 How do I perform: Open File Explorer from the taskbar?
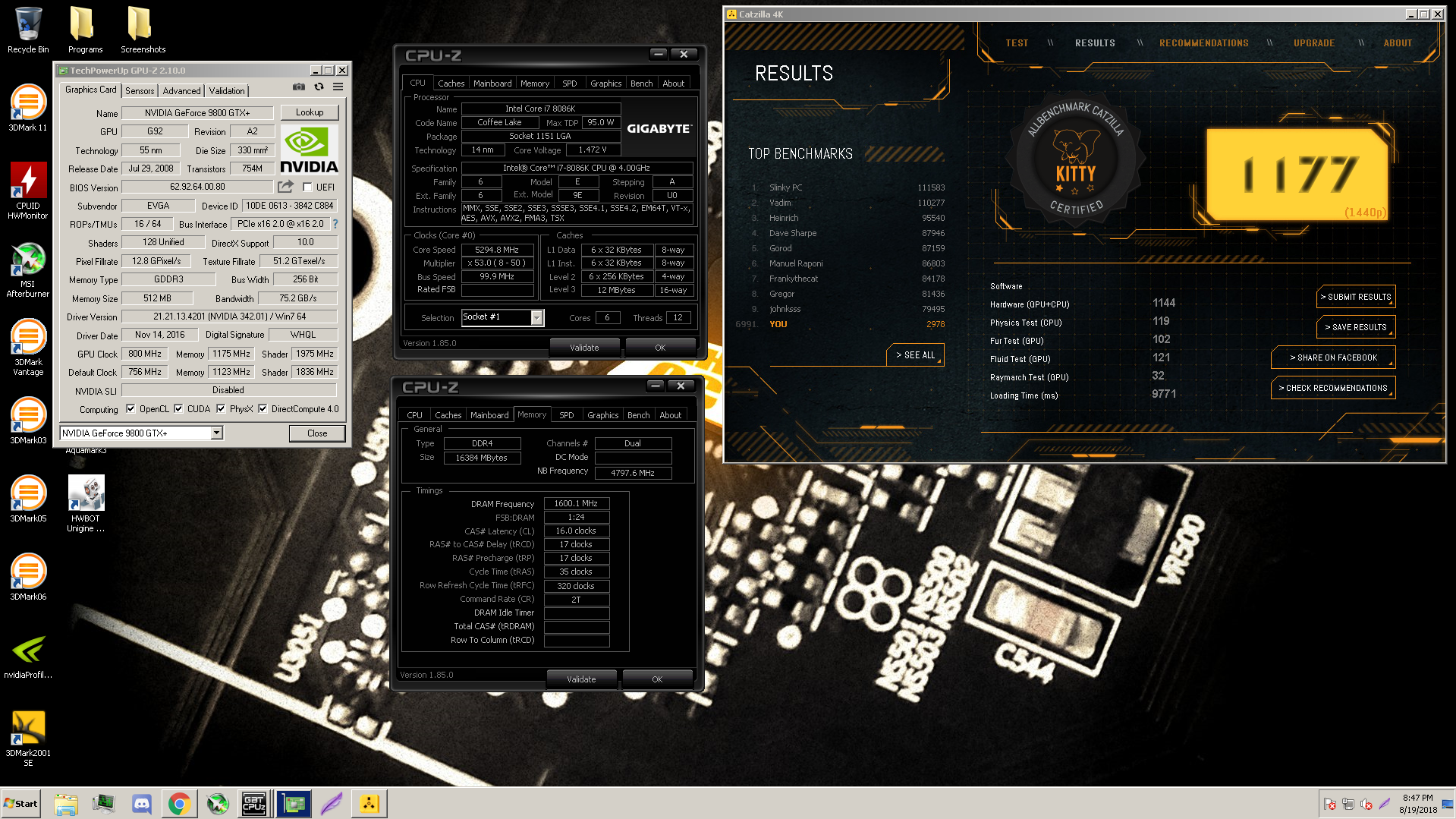pyautogui.click(x=66, y=804)
